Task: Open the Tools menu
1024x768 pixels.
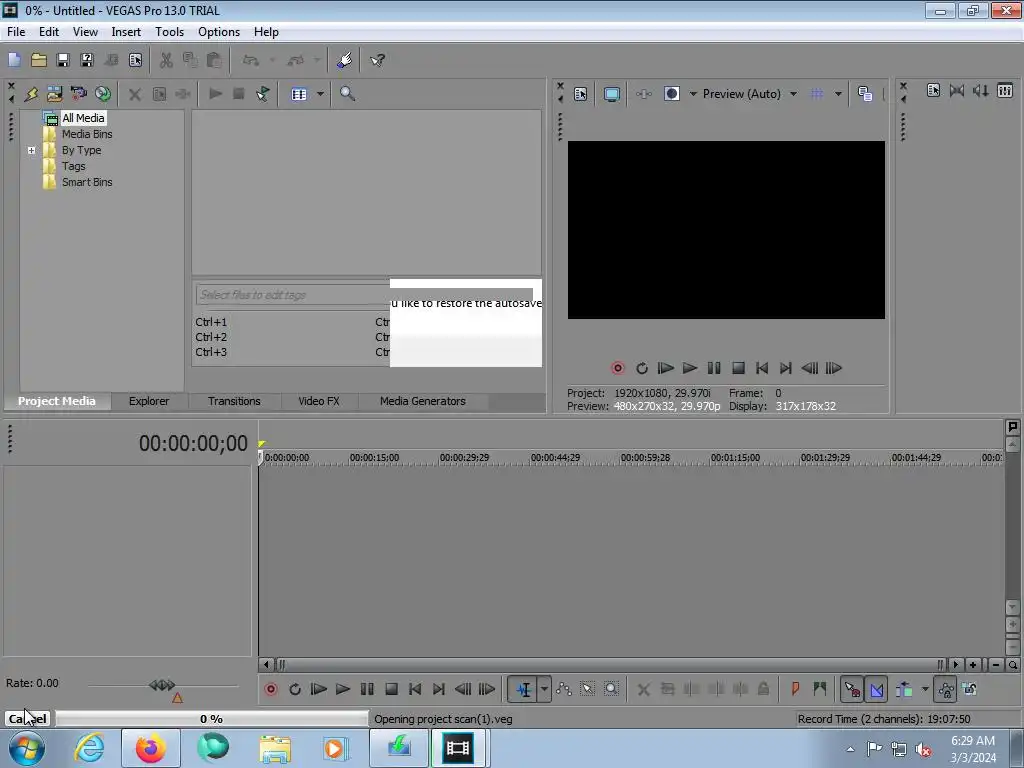Action: [169, 32]
